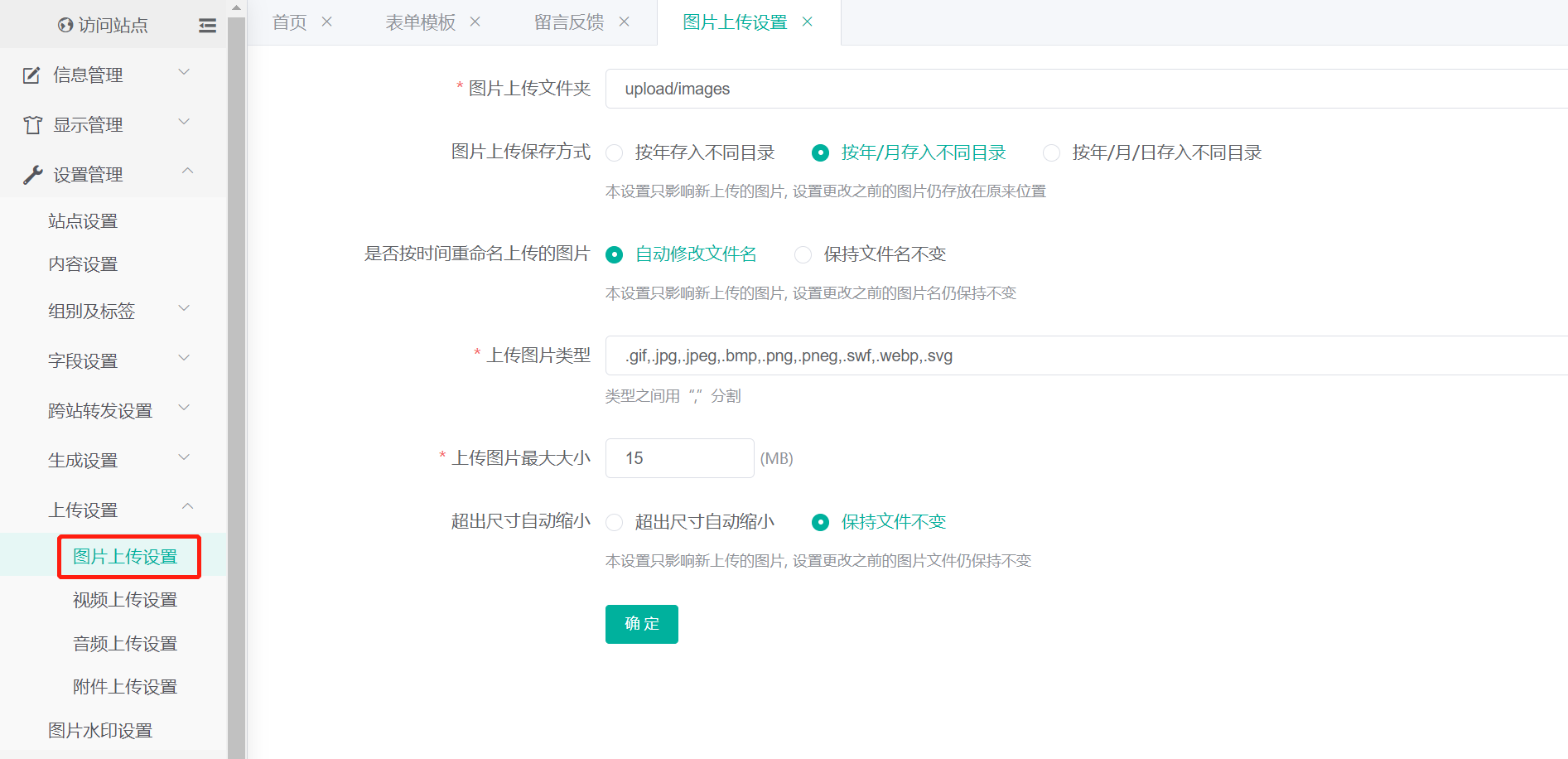The height and width of the screenshot is (759, 1568).
Task: Click the globe icon beside 访问站点
Action: coord(65,26)
